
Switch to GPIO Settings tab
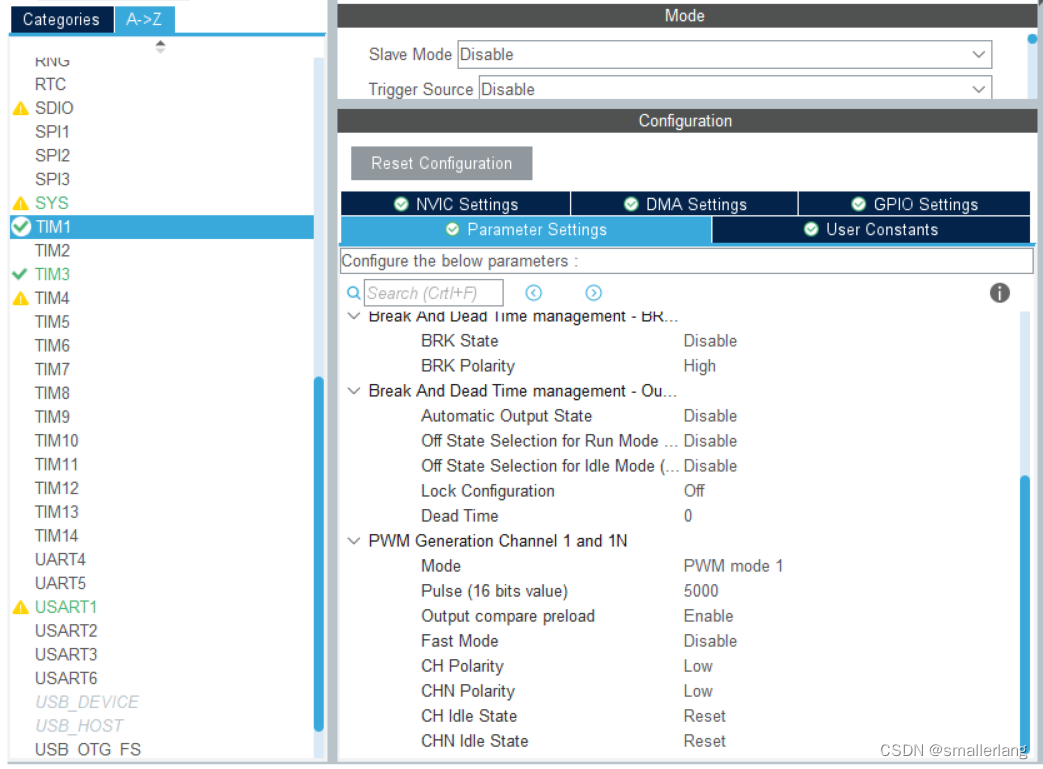pyautogui.click(x=915, y=204)
